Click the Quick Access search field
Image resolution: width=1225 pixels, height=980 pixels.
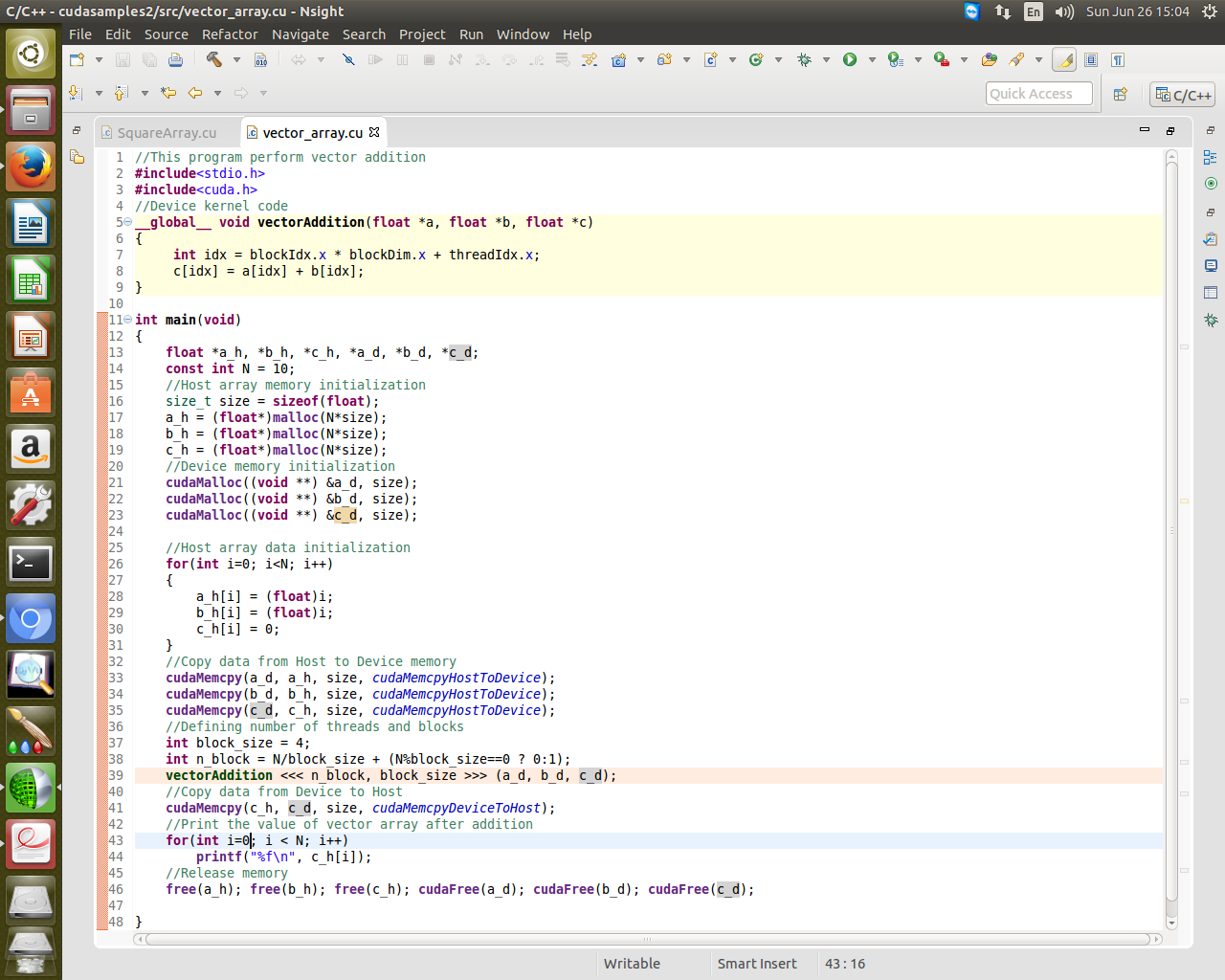(1038, 94)
